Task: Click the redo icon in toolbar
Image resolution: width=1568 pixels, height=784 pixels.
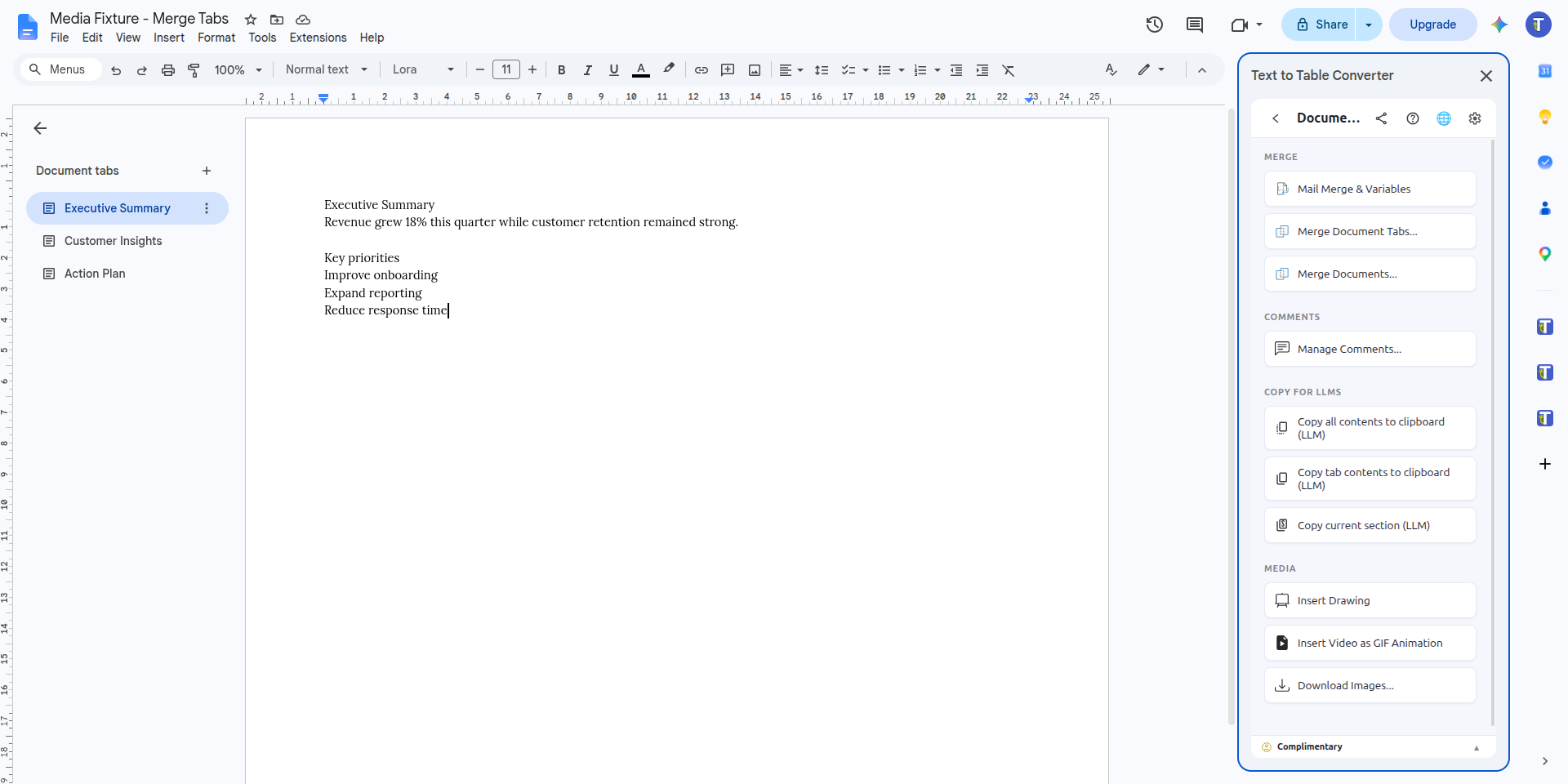Action: click(142, 70)
